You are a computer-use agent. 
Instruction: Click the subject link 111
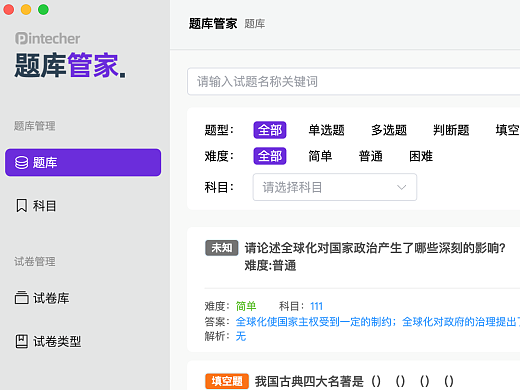[x=316, y=306]
